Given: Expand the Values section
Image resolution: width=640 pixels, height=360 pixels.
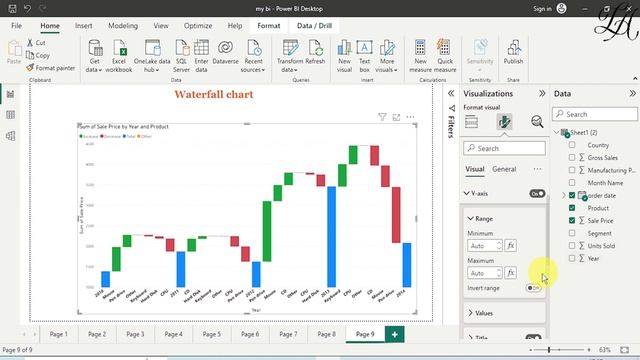Looking at the screenshot, I should pos(471,313).
